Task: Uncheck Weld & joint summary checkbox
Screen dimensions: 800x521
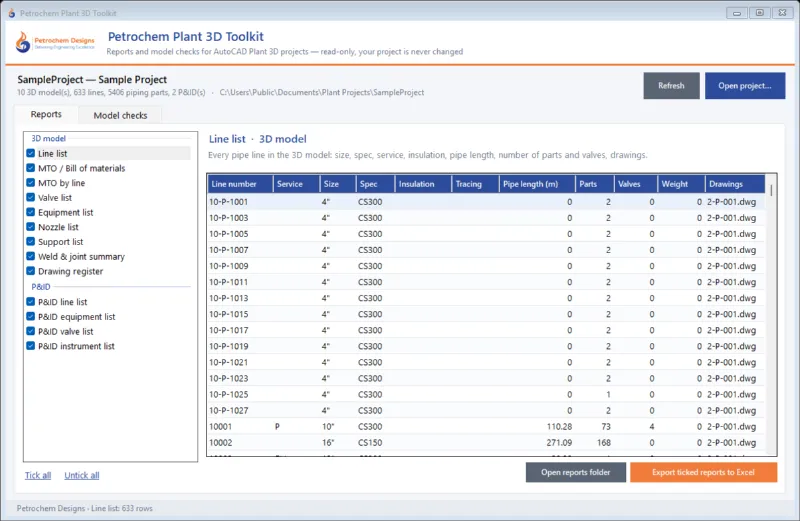Action: click(31, 256)
